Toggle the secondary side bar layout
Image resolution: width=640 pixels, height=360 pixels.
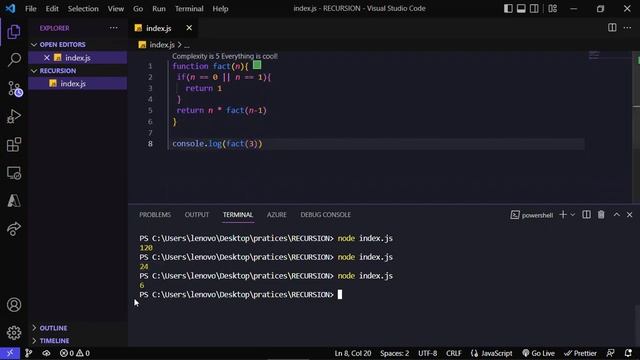click(x=534, y=9)
